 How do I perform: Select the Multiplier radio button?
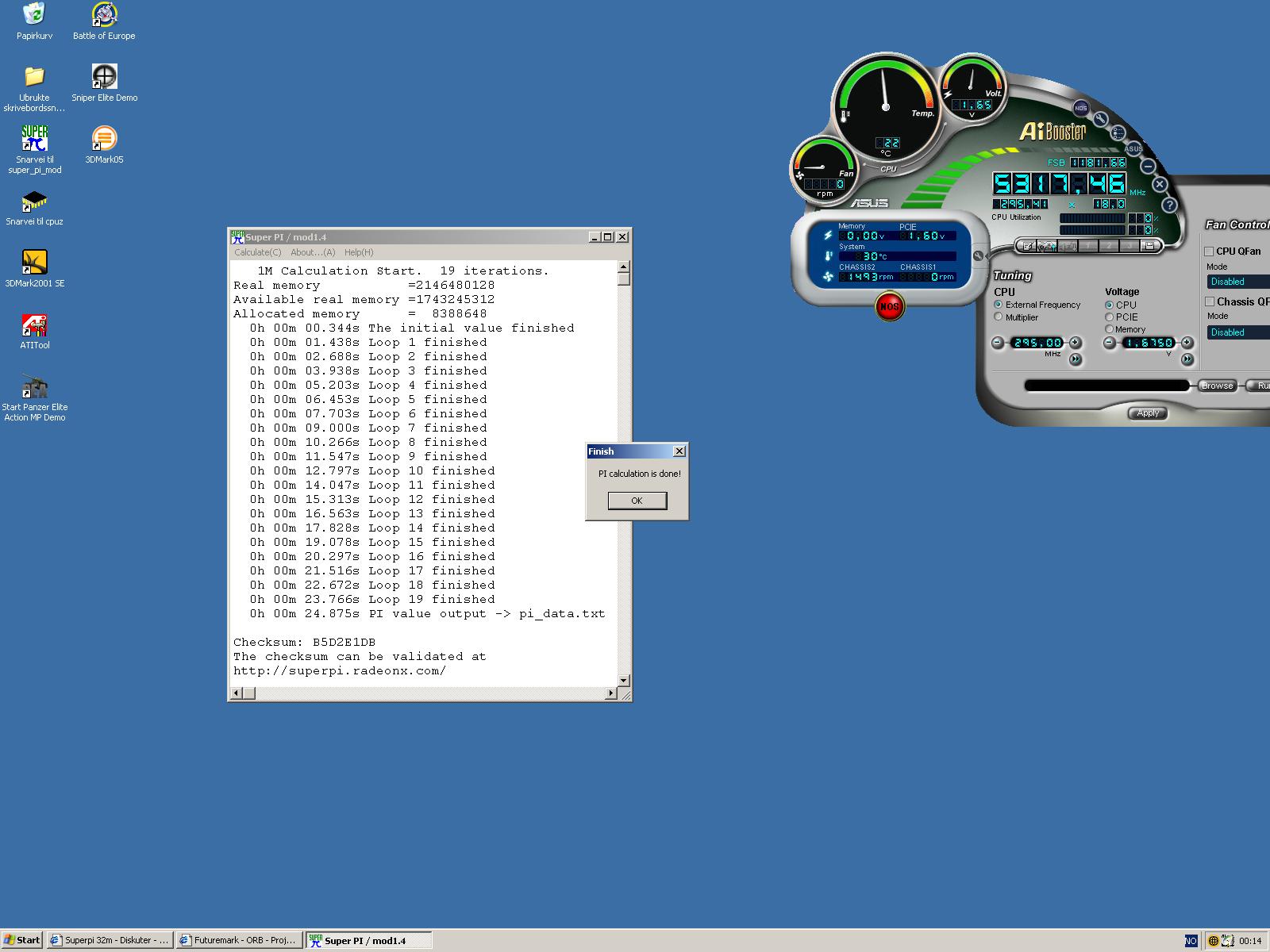click(999, 317)
